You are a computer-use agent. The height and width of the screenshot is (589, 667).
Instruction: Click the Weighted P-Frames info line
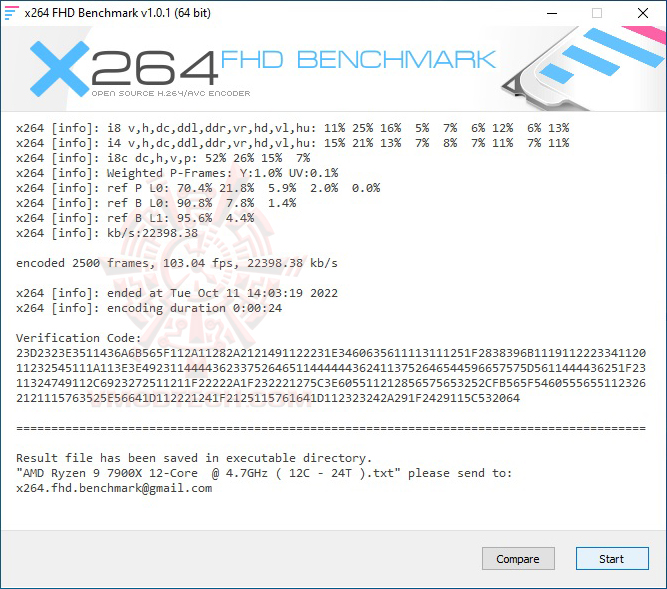click(177, 173)
